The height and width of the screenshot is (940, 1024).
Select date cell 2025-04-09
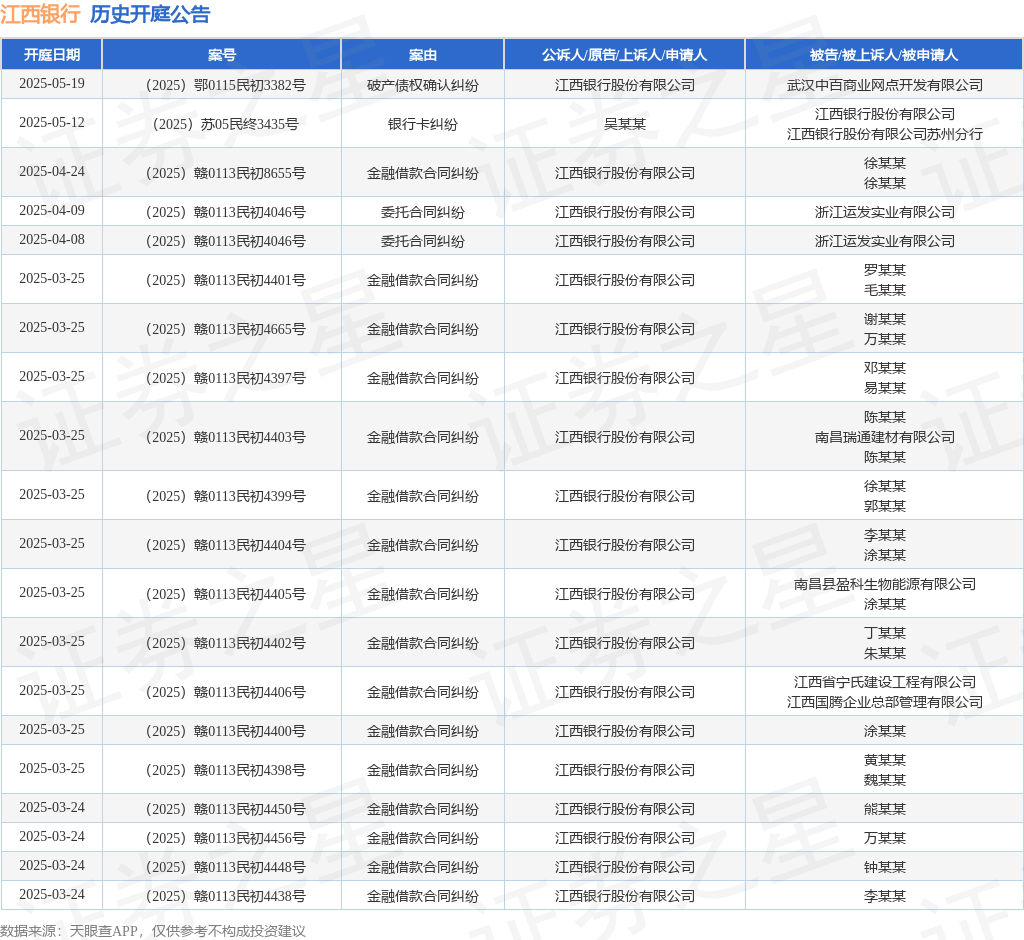tap(52, 211)
